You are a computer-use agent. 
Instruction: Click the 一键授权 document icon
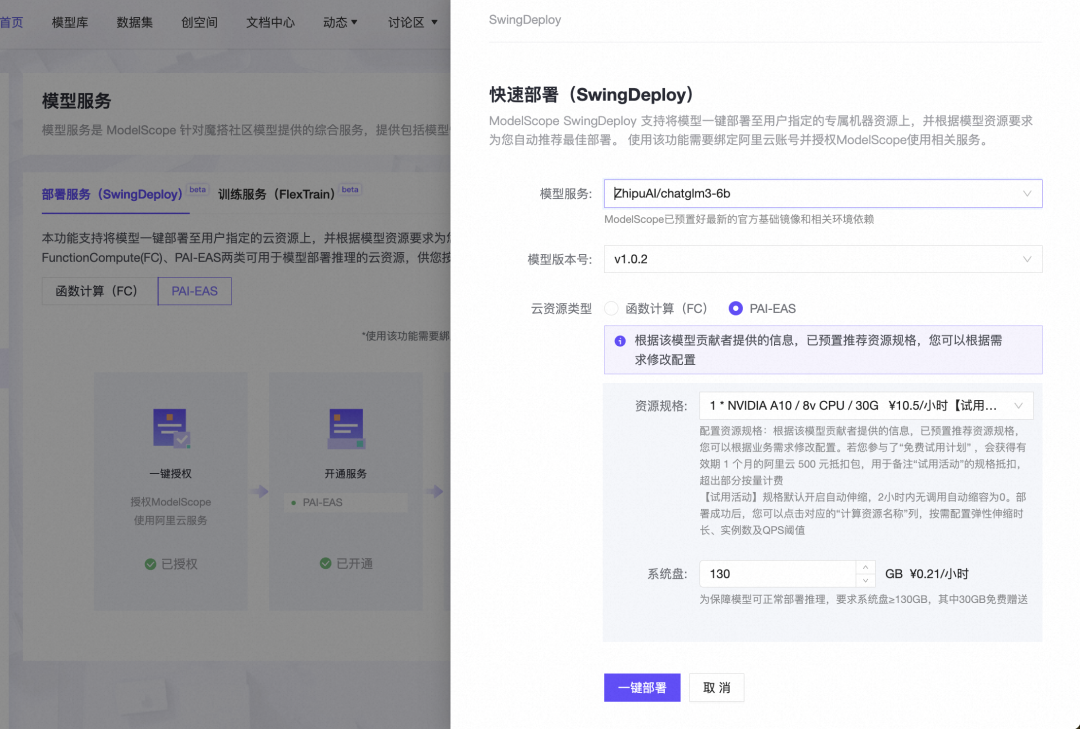[x=172, y=428]
